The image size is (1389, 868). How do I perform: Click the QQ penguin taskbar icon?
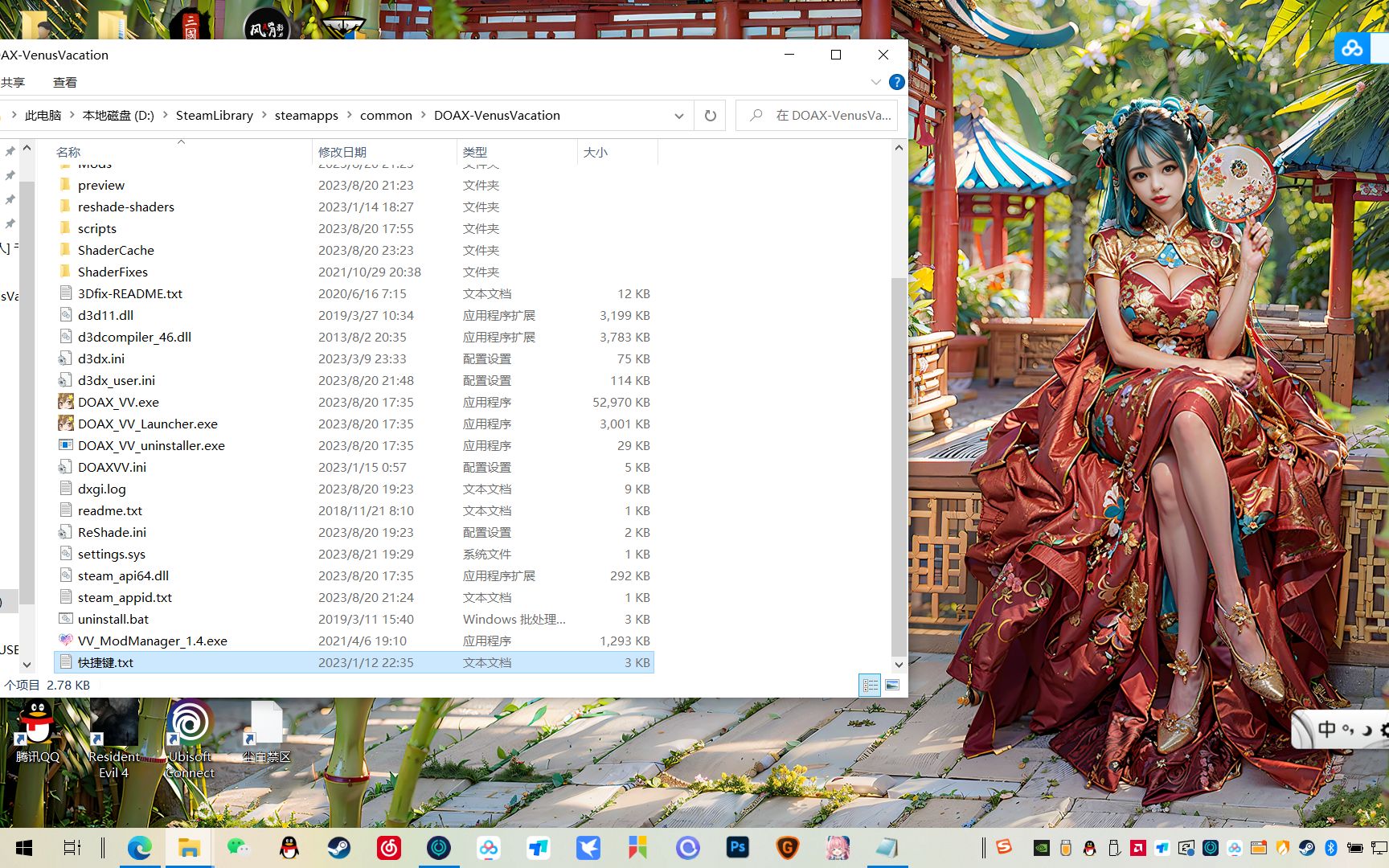(x=289, y=847)
